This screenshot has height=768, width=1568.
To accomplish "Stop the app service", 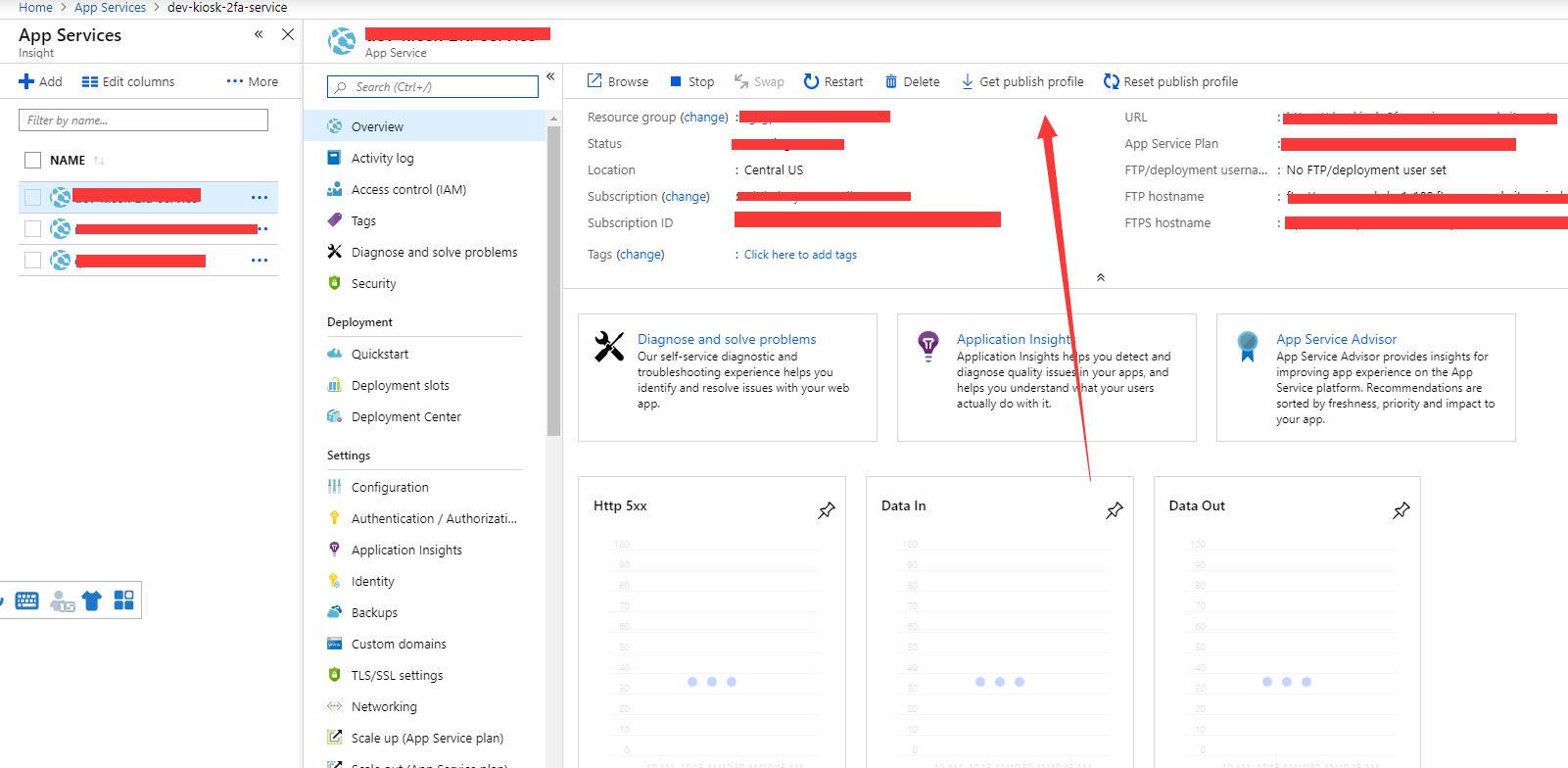I will 691,81.
